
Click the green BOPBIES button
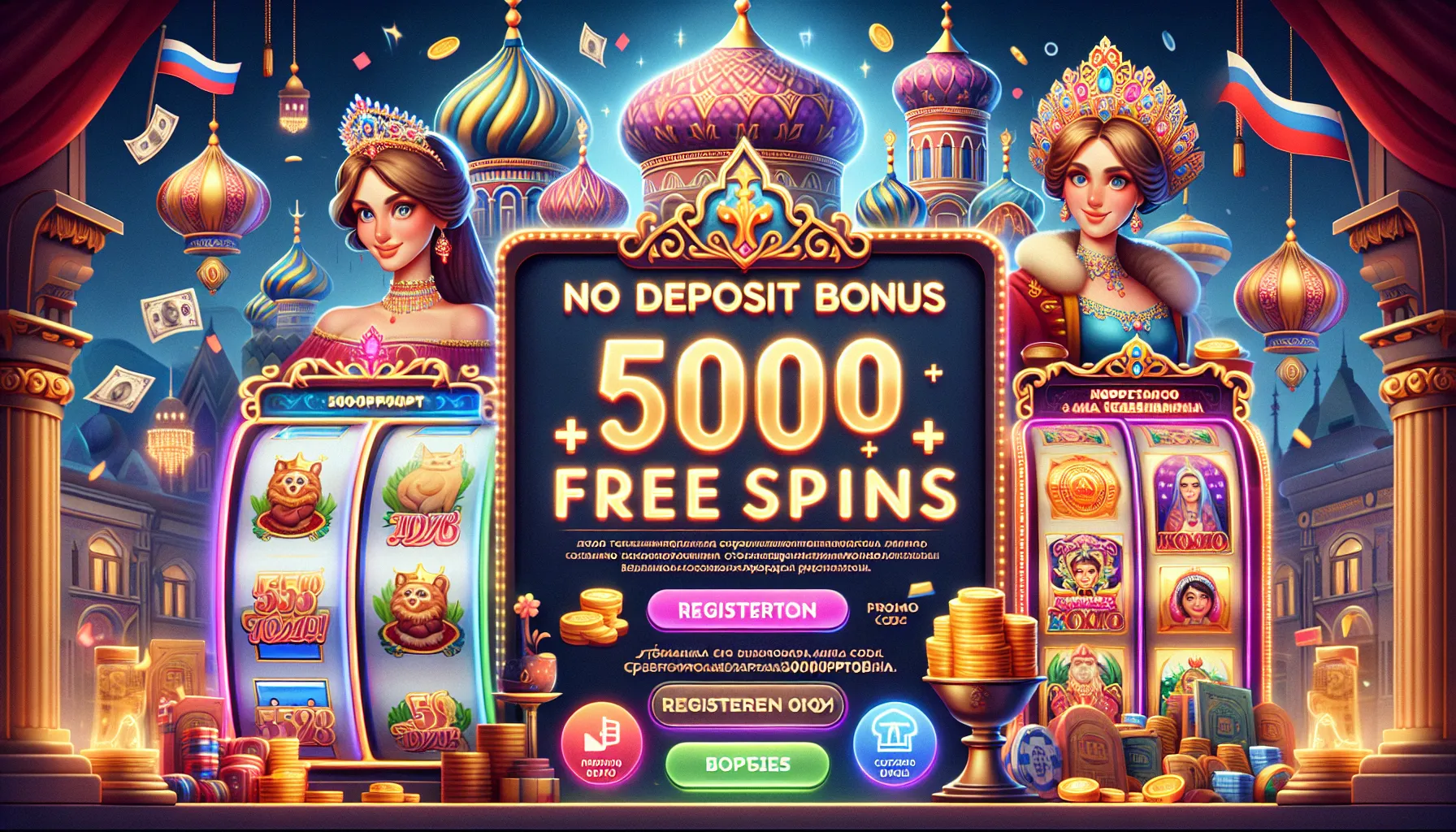coord(747,765)
